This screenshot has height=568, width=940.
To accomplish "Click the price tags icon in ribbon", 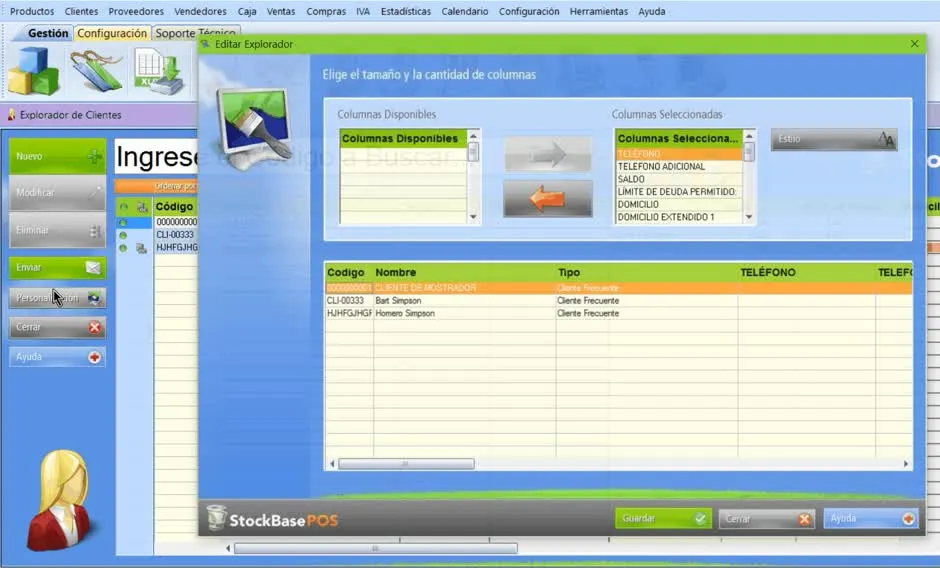I will coord(97,71).
